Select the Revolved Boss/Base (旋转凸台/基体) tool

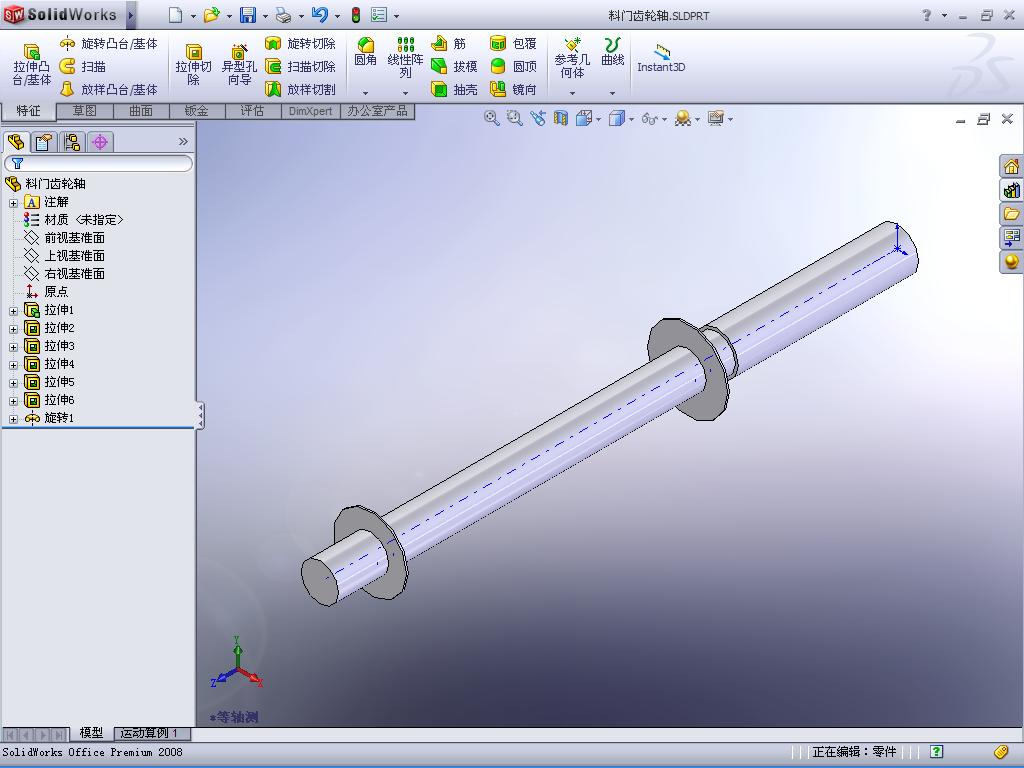(x=108, y=44)
